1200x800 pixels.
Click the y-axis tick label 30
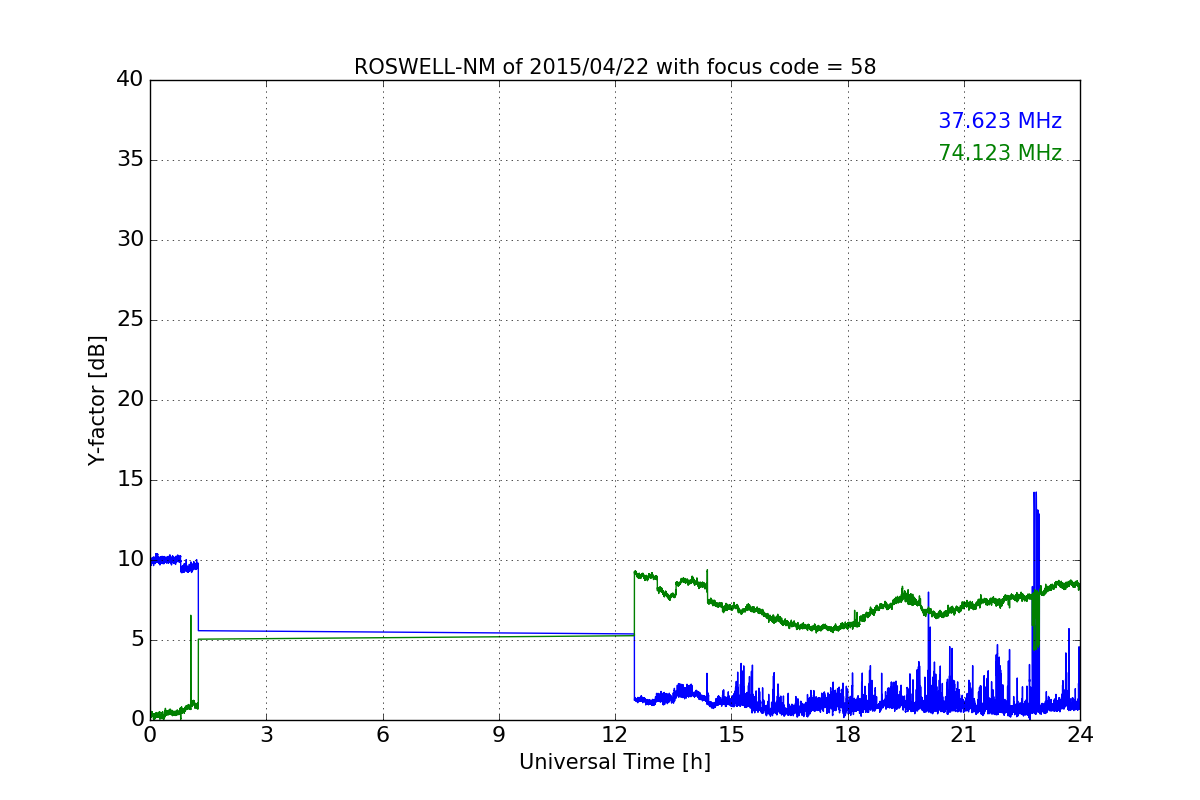point(130,240)
